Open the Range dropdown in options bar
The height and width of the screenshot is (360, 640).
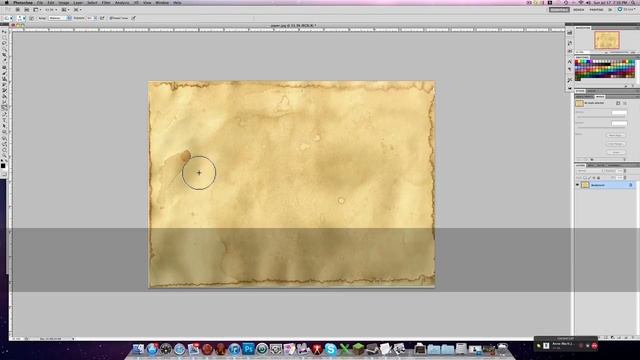tap(60, 18)
